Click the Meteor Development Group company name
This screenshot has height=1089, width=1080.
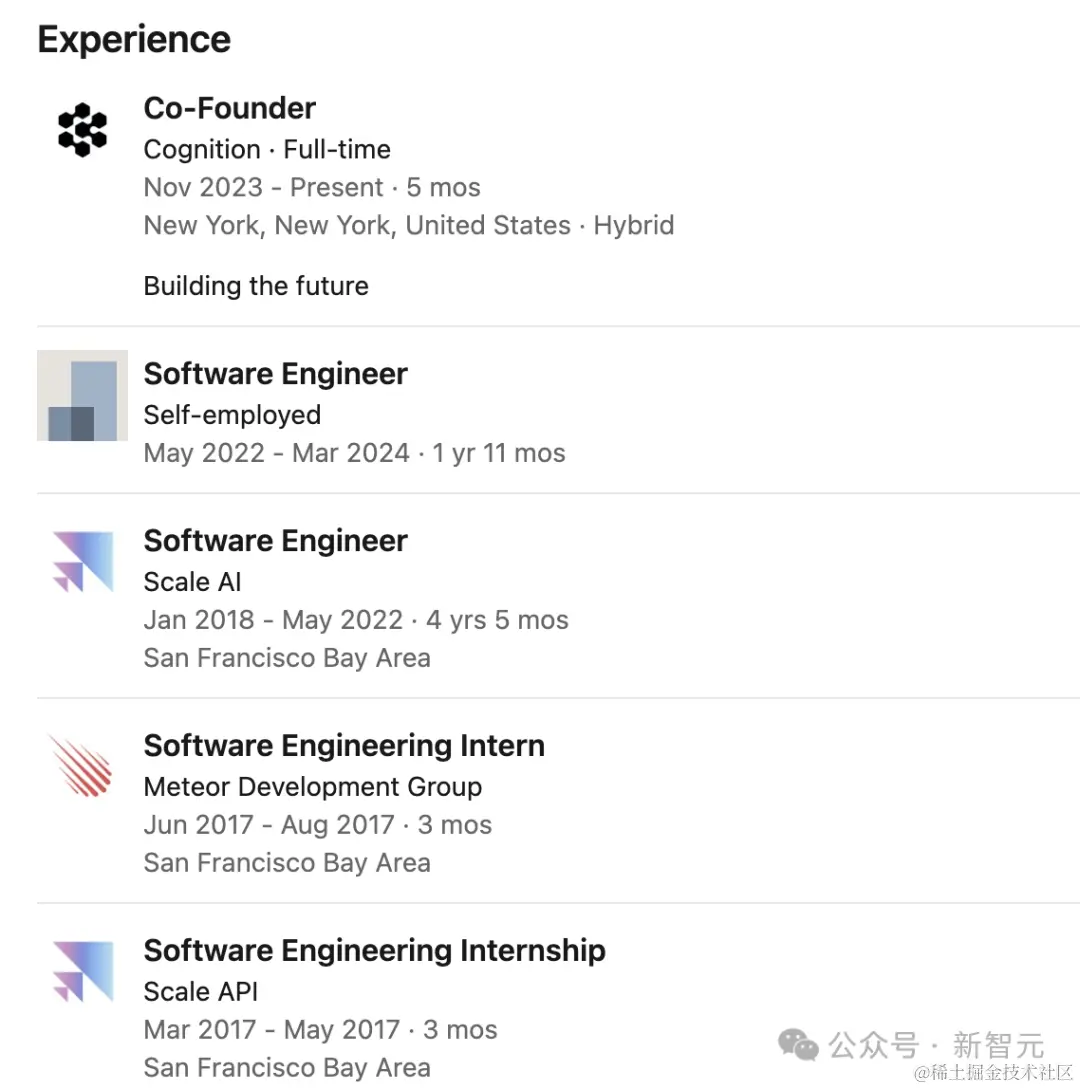pos(312,787)
